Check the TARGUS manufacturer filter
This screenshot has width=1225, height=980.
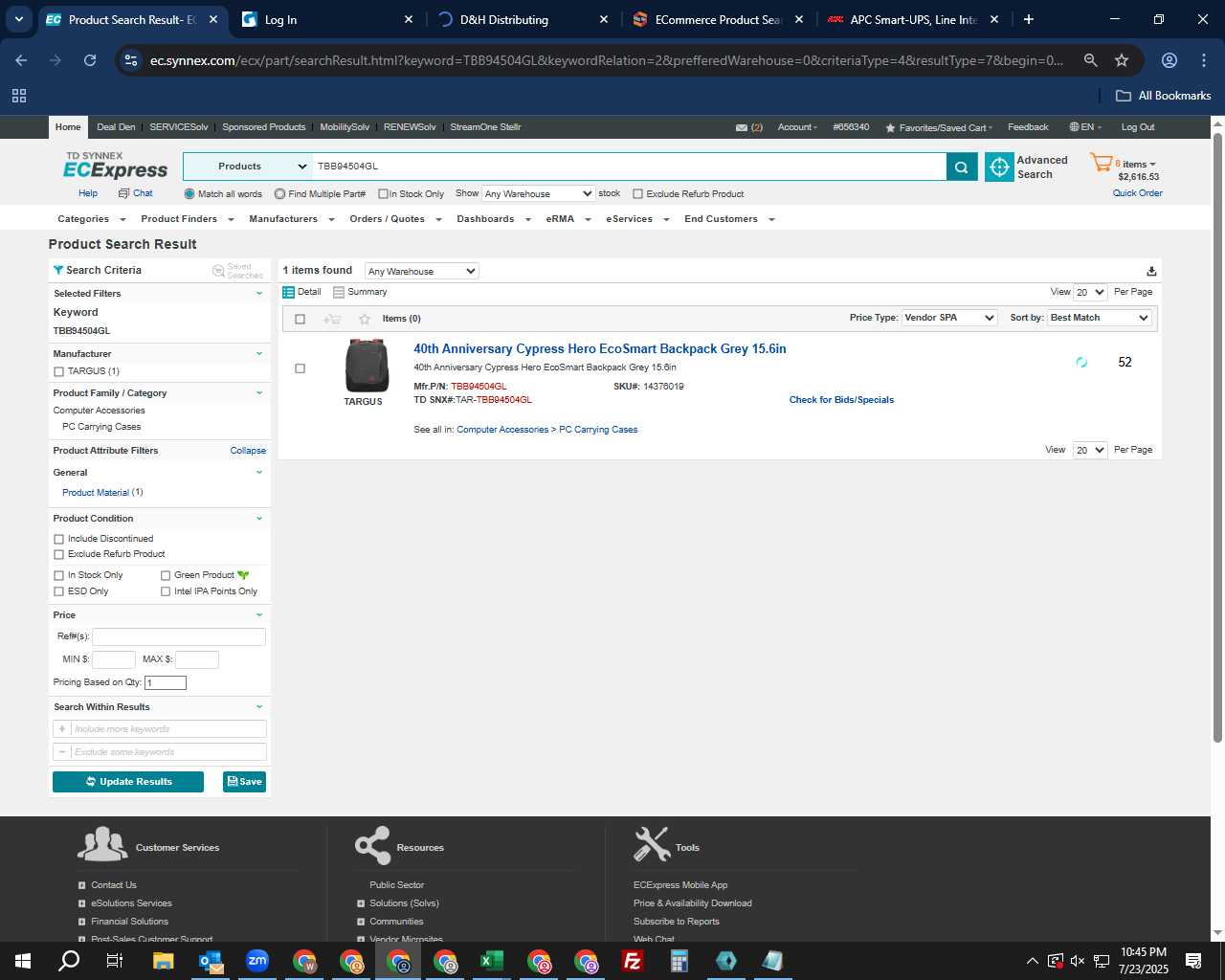pos(59,371)
